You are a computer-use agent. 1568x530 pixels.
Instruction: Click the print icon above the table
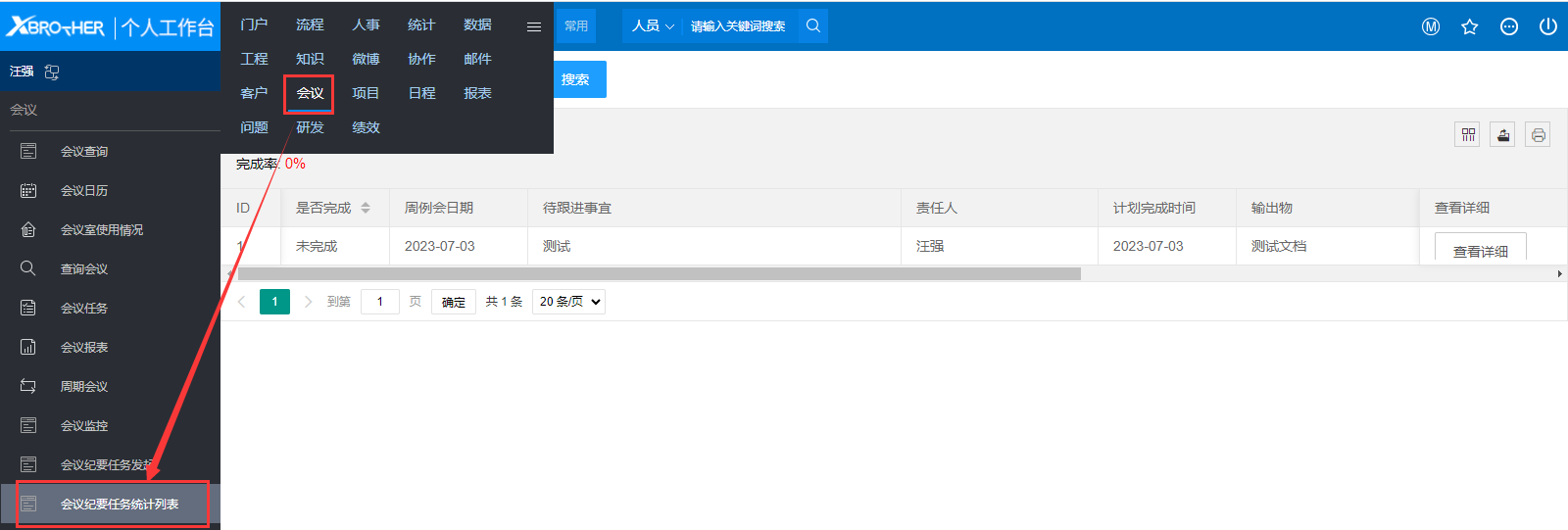(x=1538, y=135)
